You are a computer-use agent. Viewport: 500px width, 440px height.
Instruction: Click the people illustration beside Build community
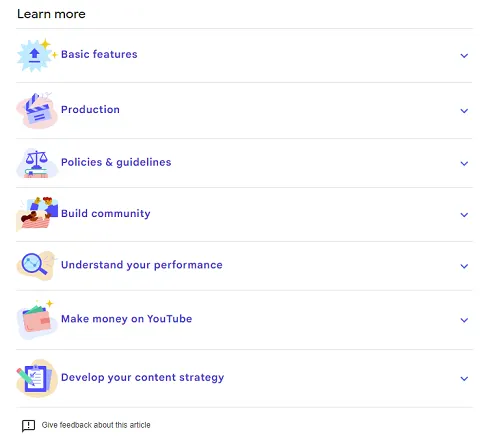pyautogui.click(x=37, y=214)
